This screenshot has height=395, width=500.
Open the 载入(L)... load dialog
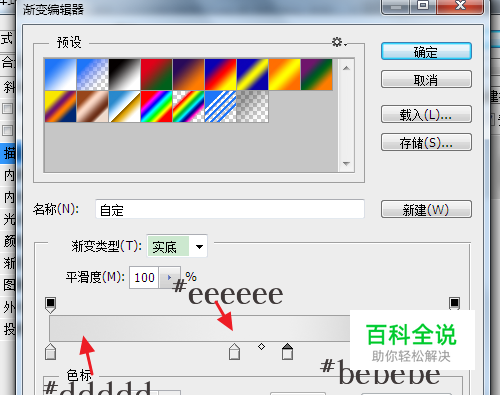click(426, 114)
